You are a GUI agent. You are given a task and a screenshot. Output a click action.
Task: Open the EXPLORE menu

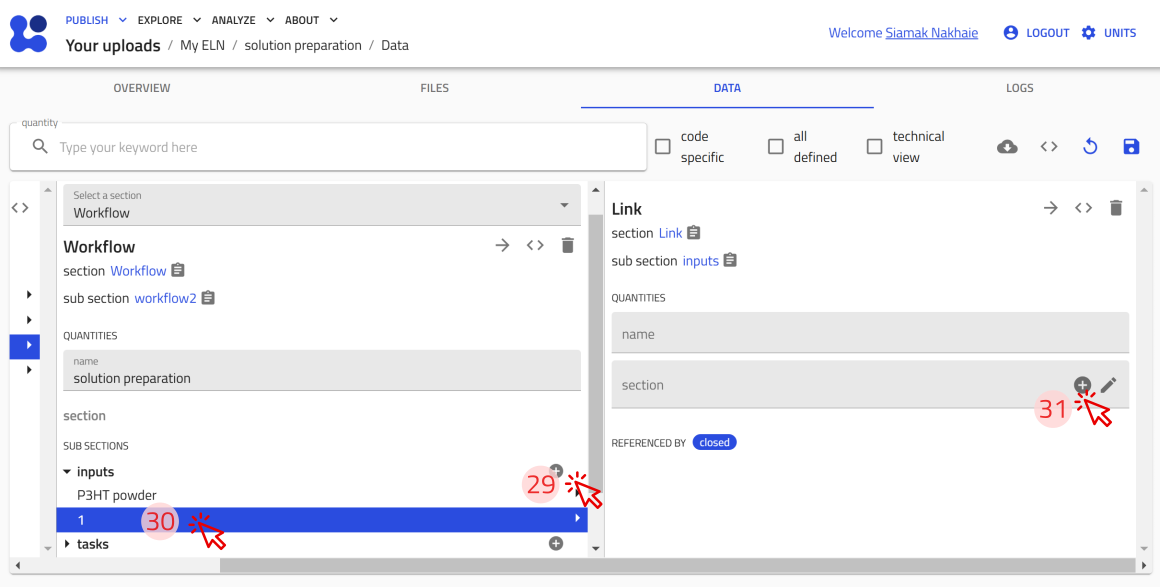click(169, 20)
